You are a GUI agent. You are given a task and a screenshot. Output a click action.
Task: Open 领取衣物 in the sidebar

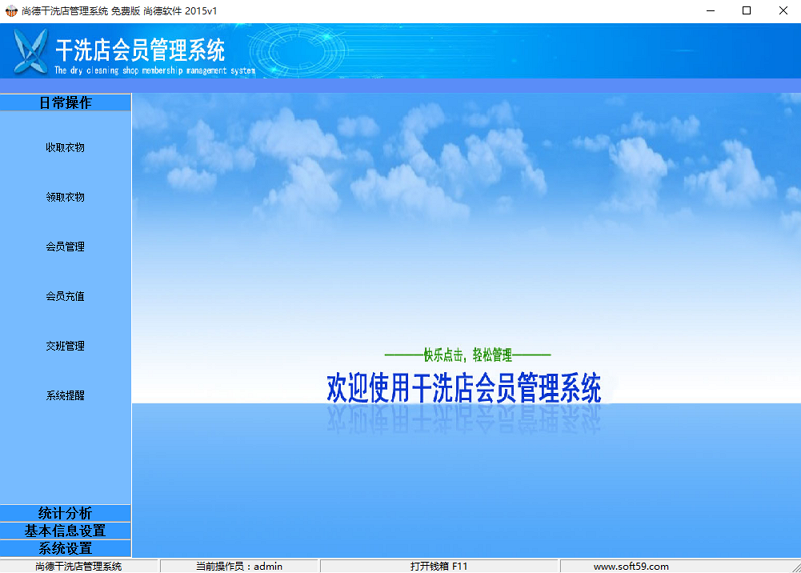click(65, 197)
